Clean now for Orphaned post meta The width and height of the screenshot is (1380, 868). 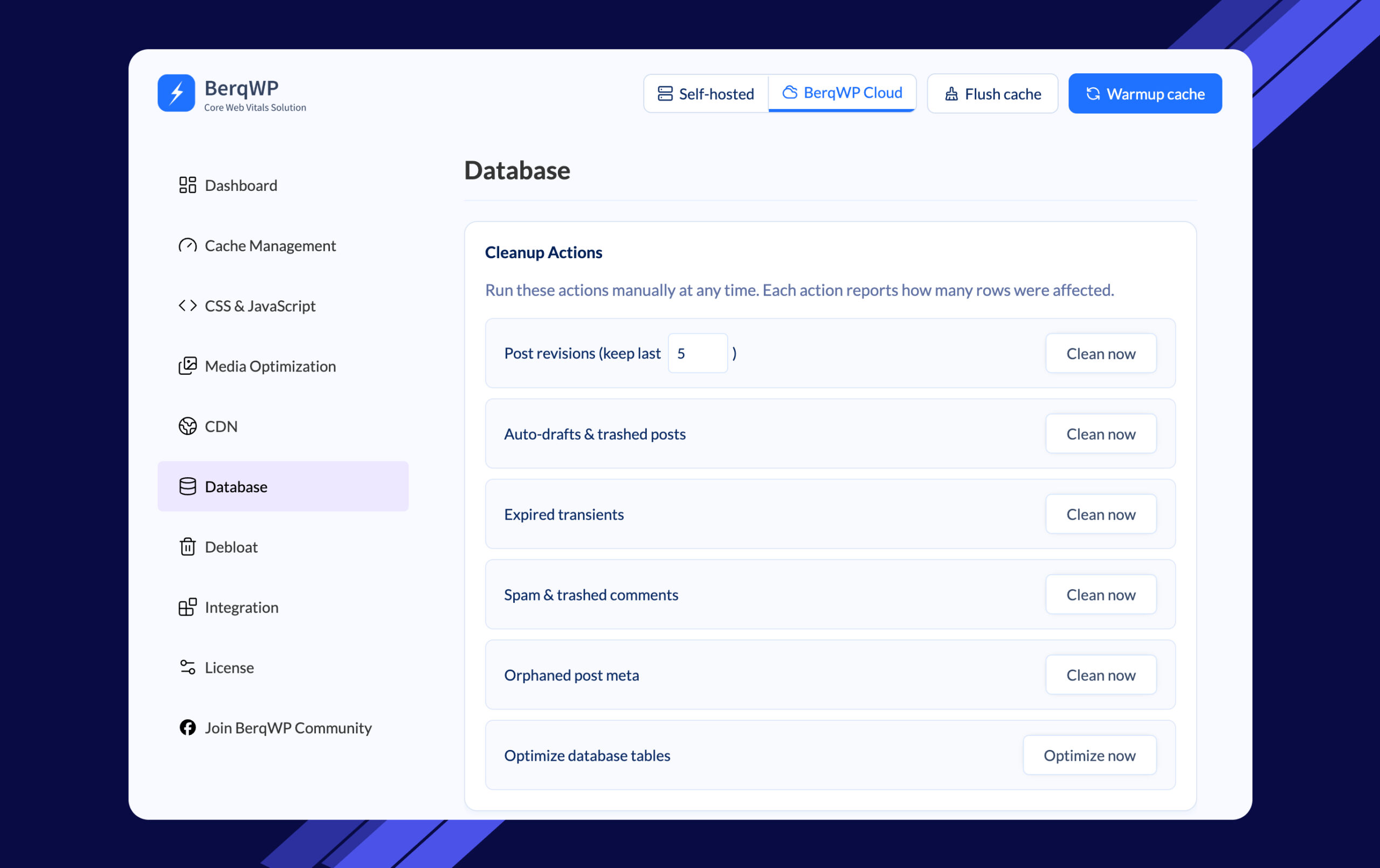tap(1100, 674)
